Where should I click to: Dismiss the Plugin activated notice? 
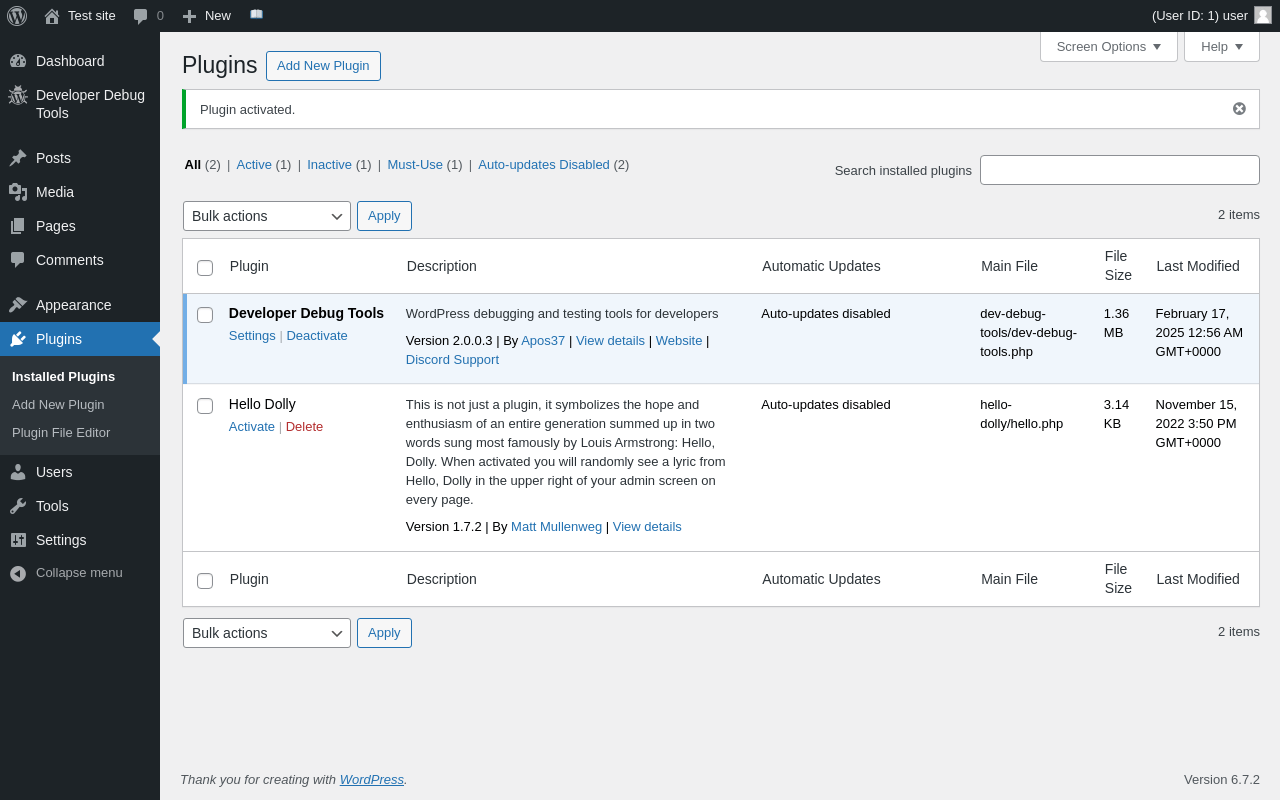coord(1239,109)
